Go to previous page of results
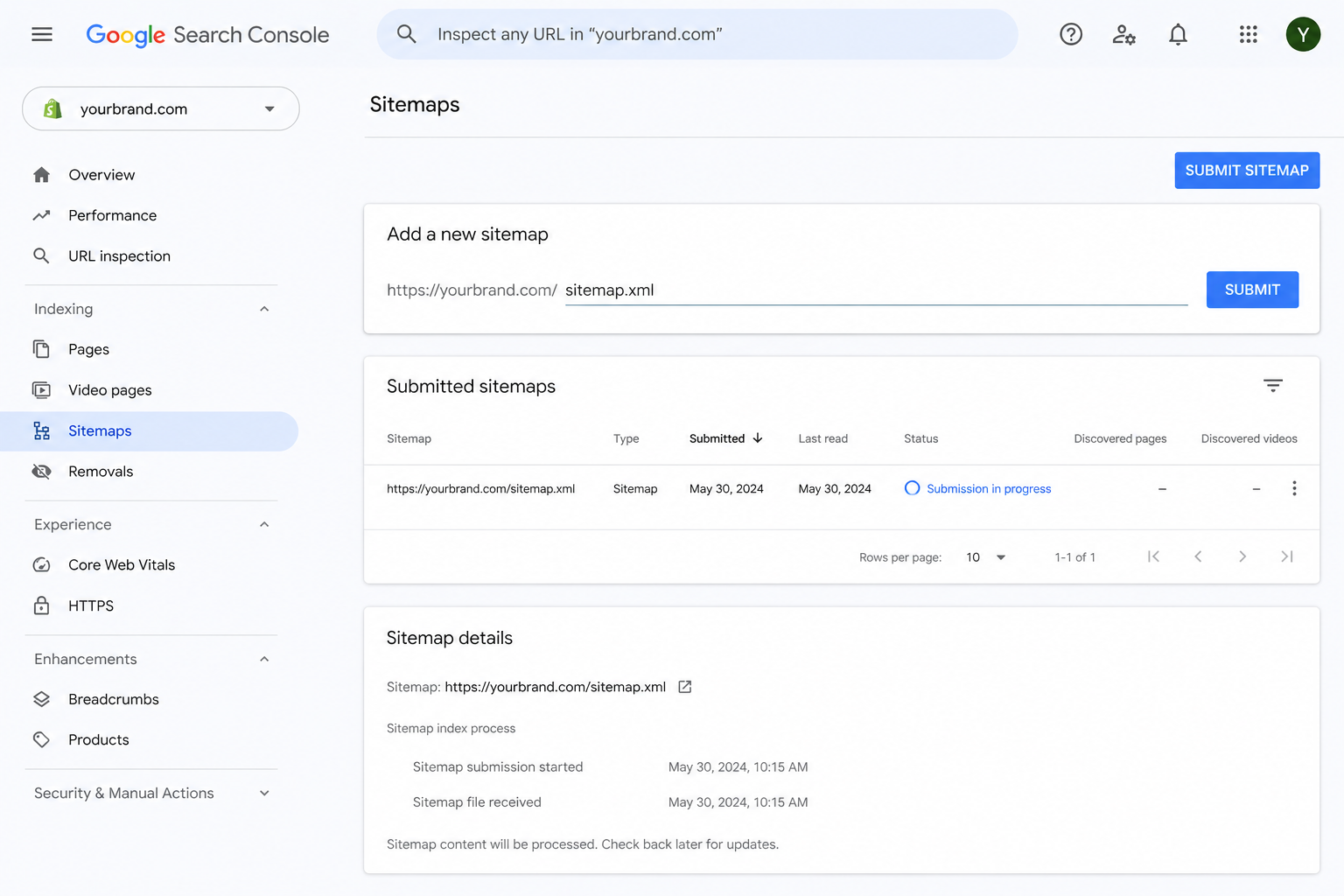The height and width of the screenshot is (896, 1344). point(1198,556)
